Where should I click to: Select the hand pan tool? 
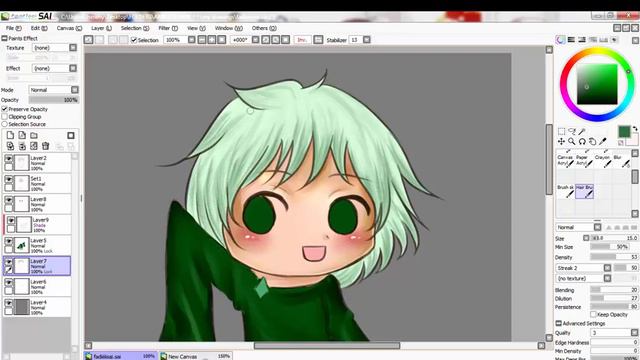click(592, 142)
